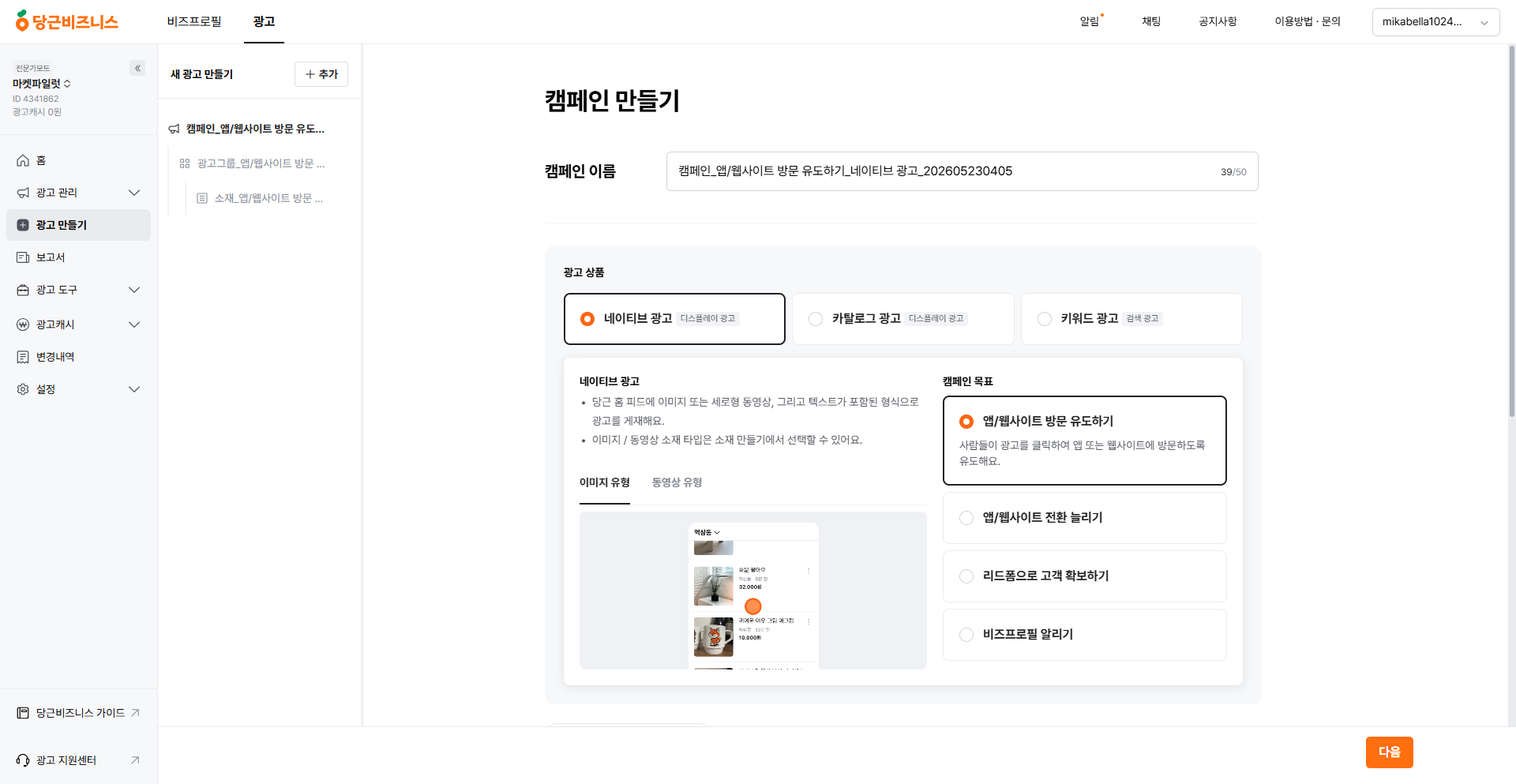Click the 홈 house icon
This screenshot has height=784, width=1516.
pos(23,160)
